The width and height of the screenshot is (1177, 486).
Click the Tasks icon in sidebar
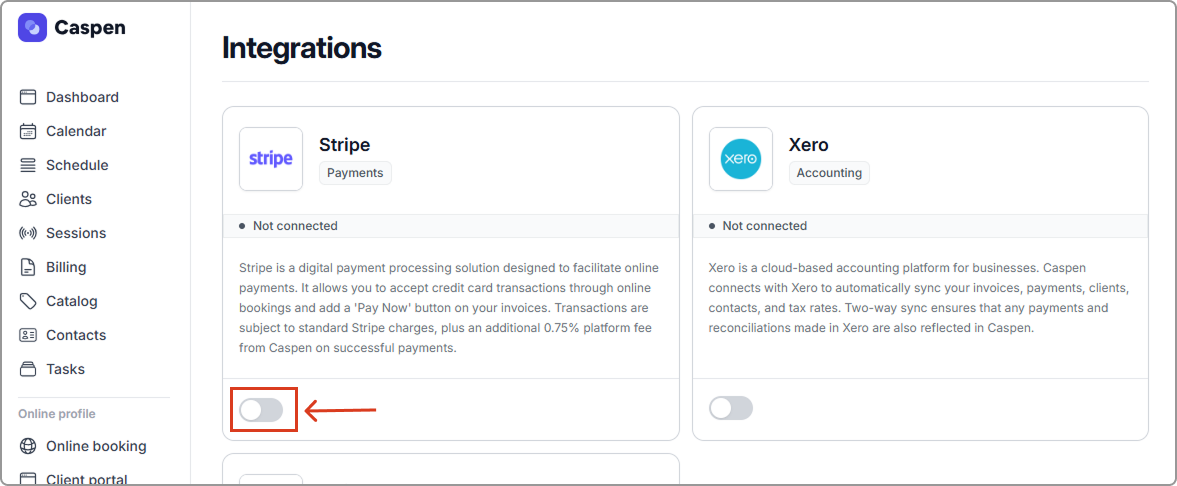click(28, 369)
